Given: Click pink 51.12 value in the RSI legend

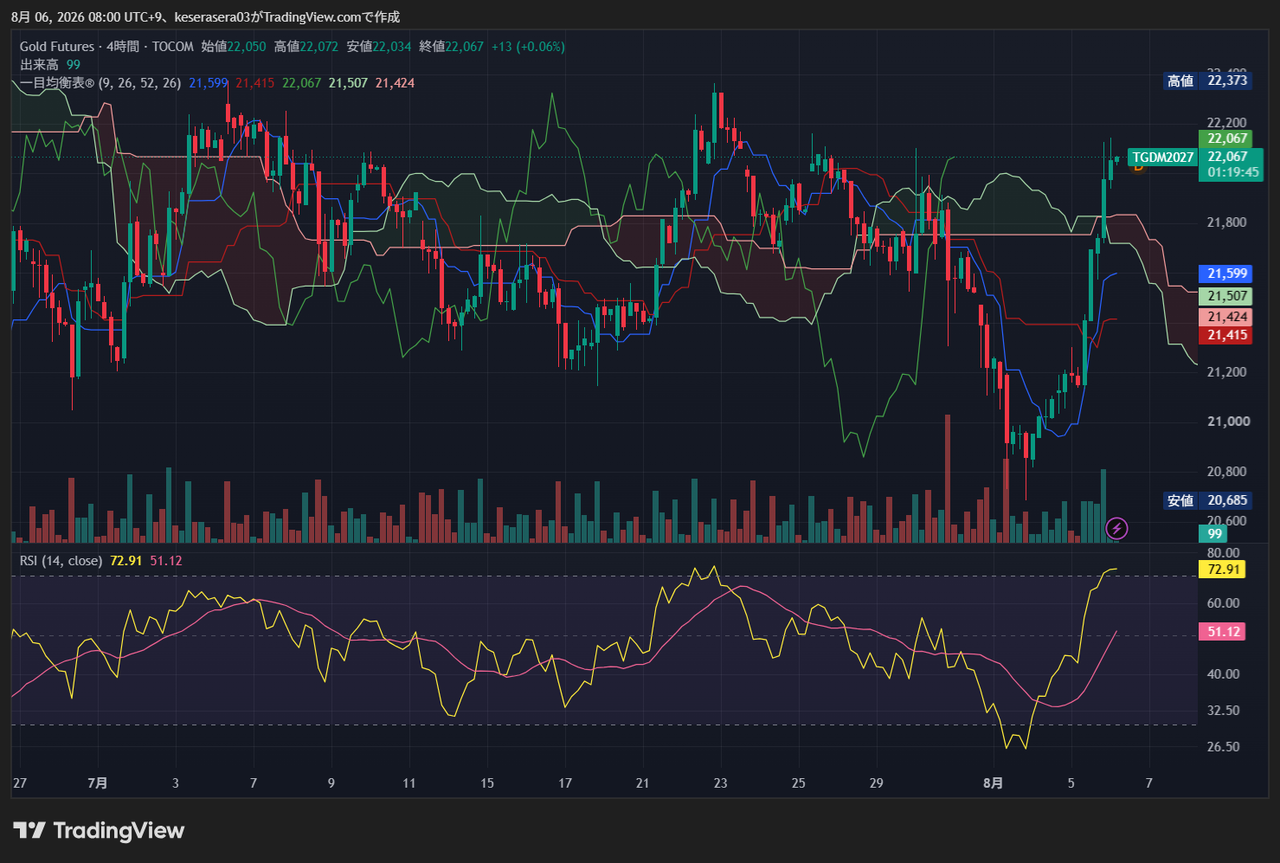Looking at the screenshot, I should click(166, 561).
